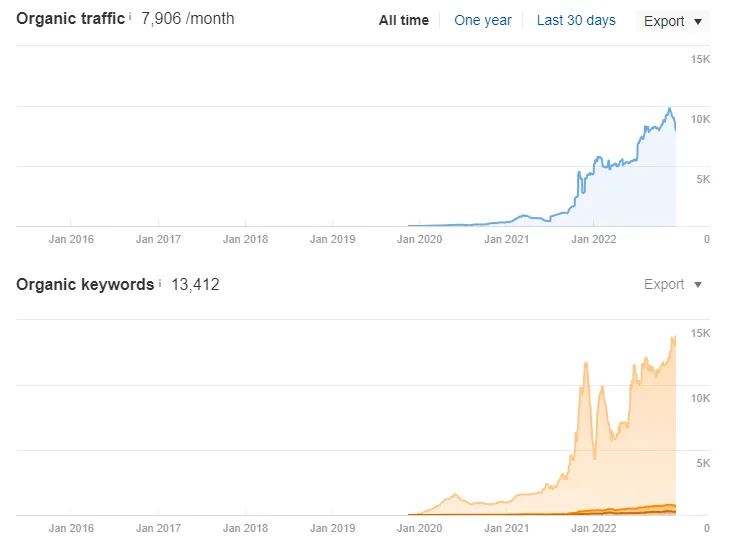
Task: Click info icon beside Organic keywords
Action: coord(160,283)
